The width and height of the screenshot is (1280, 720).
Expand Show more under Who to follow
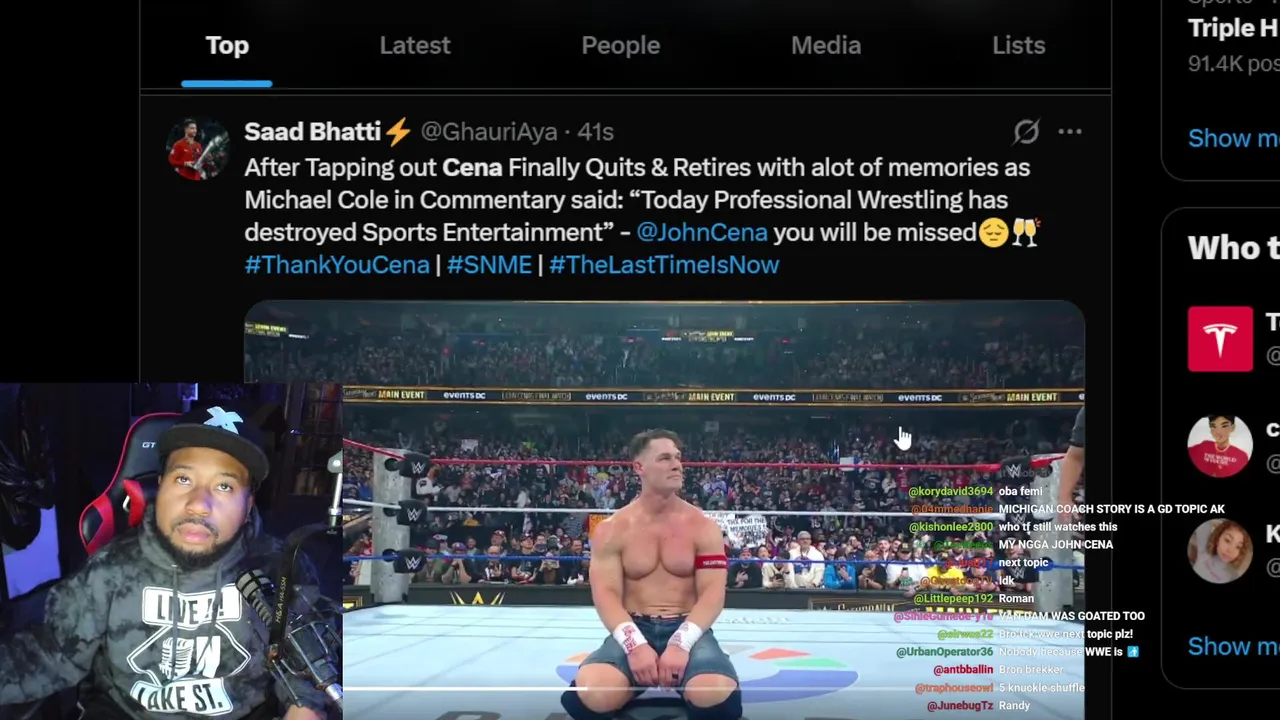pyautogui.click(x=1233, y=646)
